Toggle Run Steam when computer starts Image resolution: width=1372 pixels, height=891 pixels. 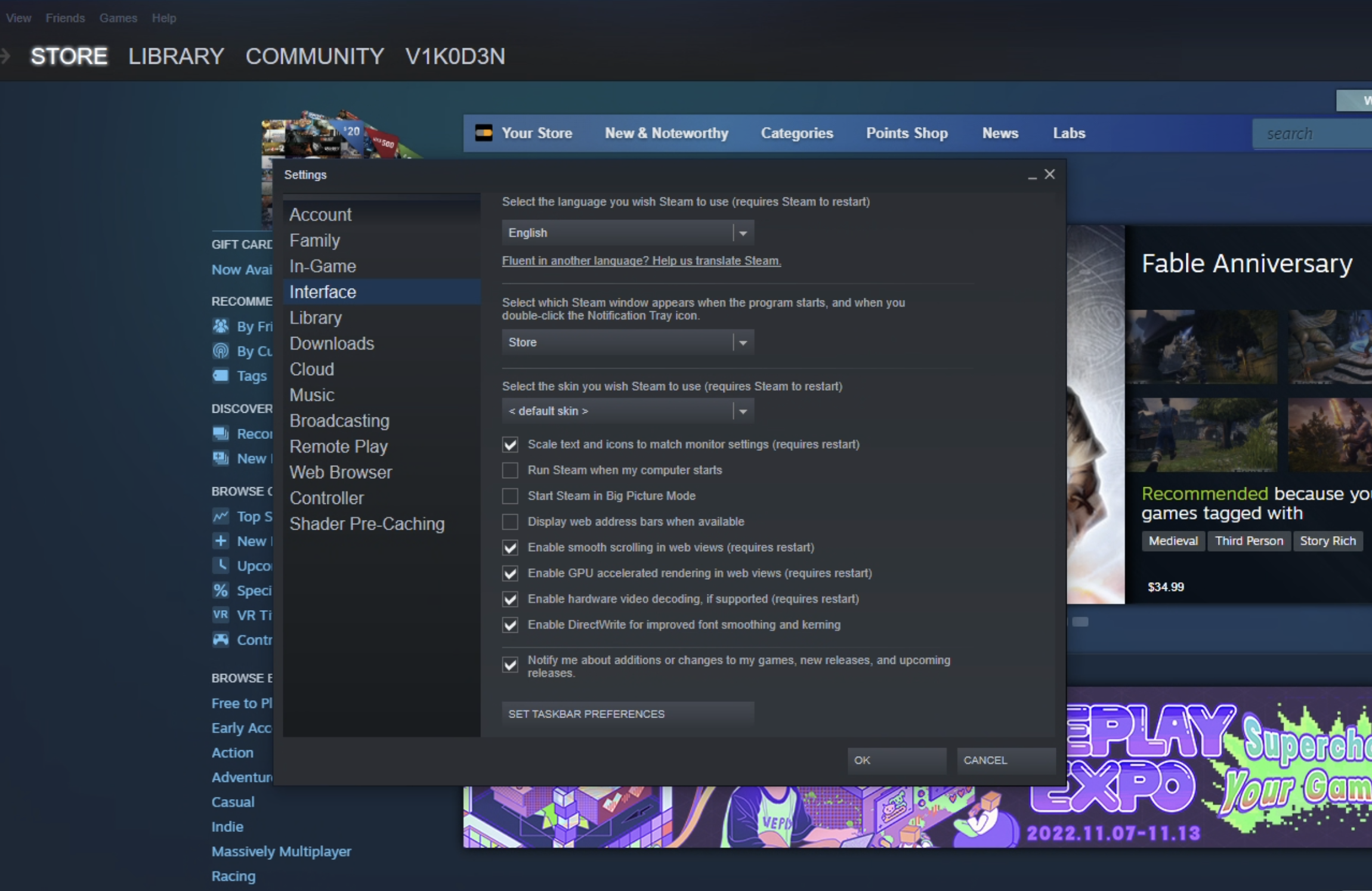point(510,470)
